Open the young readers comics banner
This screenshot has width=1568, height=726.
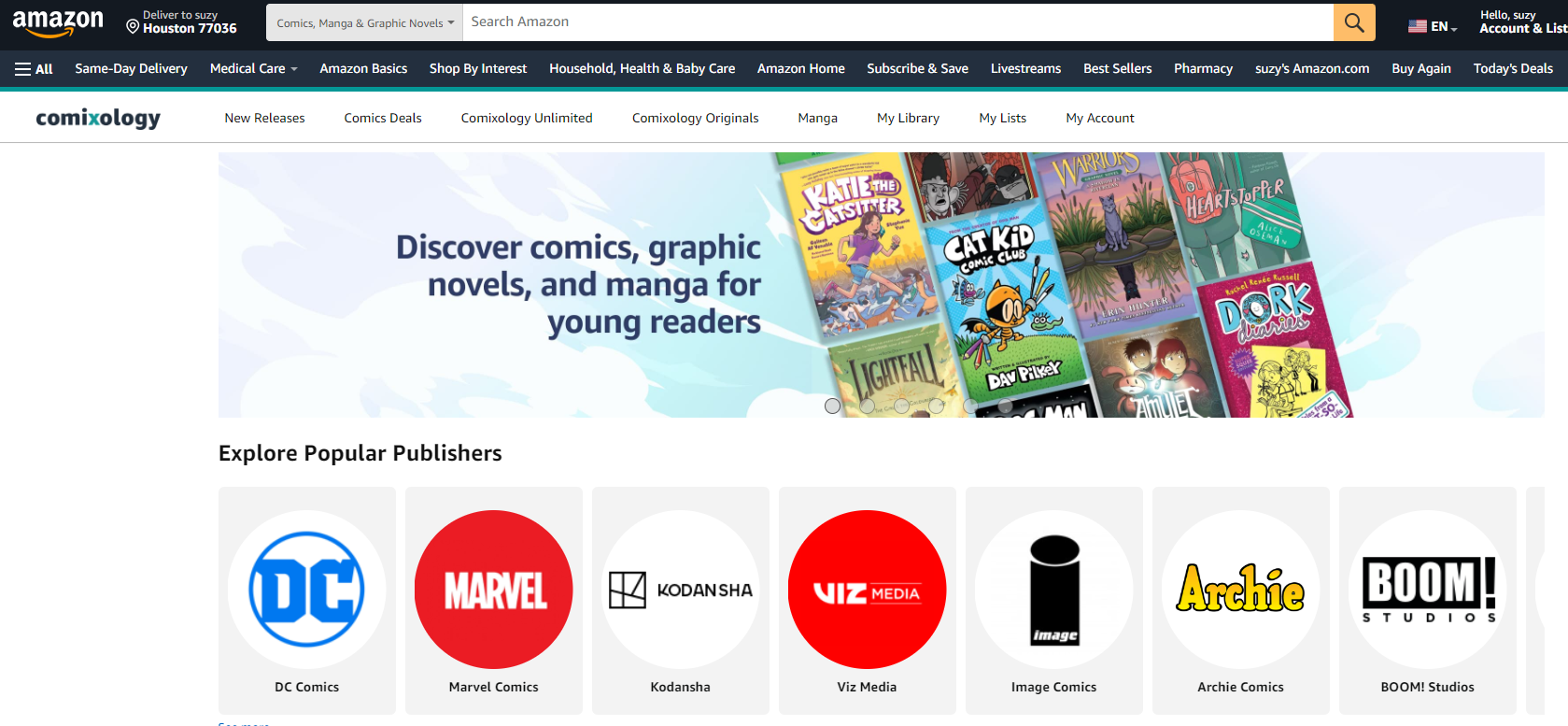tap(881, 285)
